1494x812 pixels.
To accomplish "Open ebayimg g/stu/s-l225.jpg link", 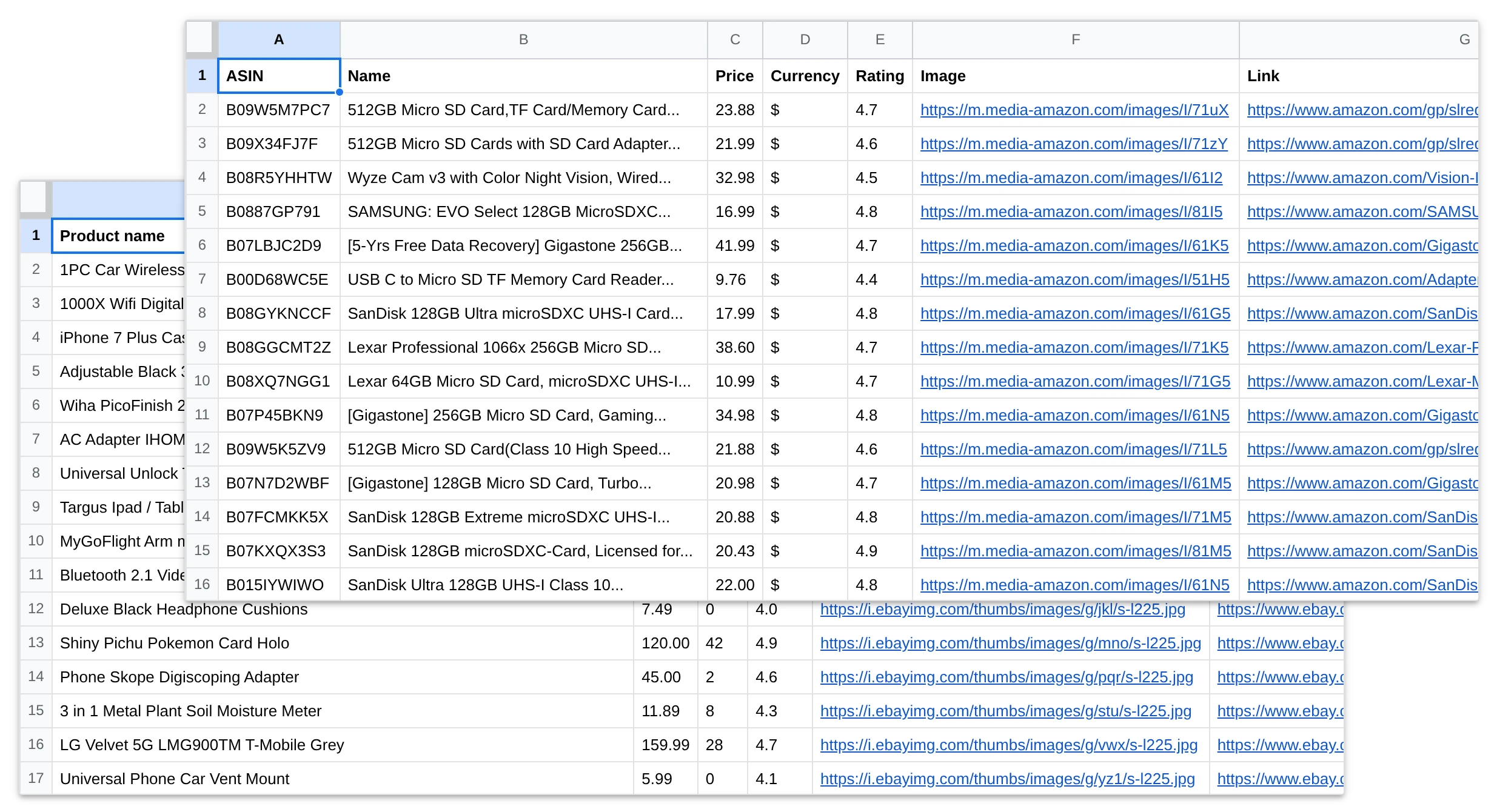I will pyautogui.click(x=1006, y=711).
